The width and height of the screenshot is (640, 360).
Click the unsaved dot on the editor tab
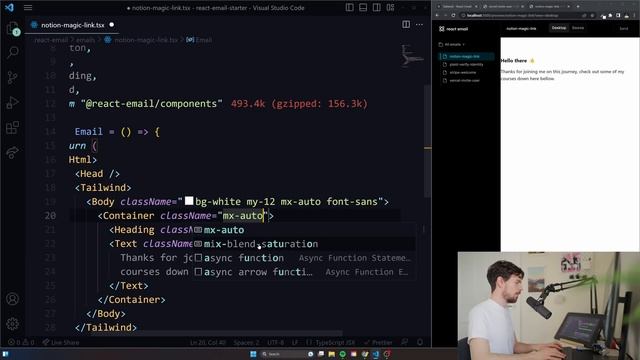tap(111, 25)
